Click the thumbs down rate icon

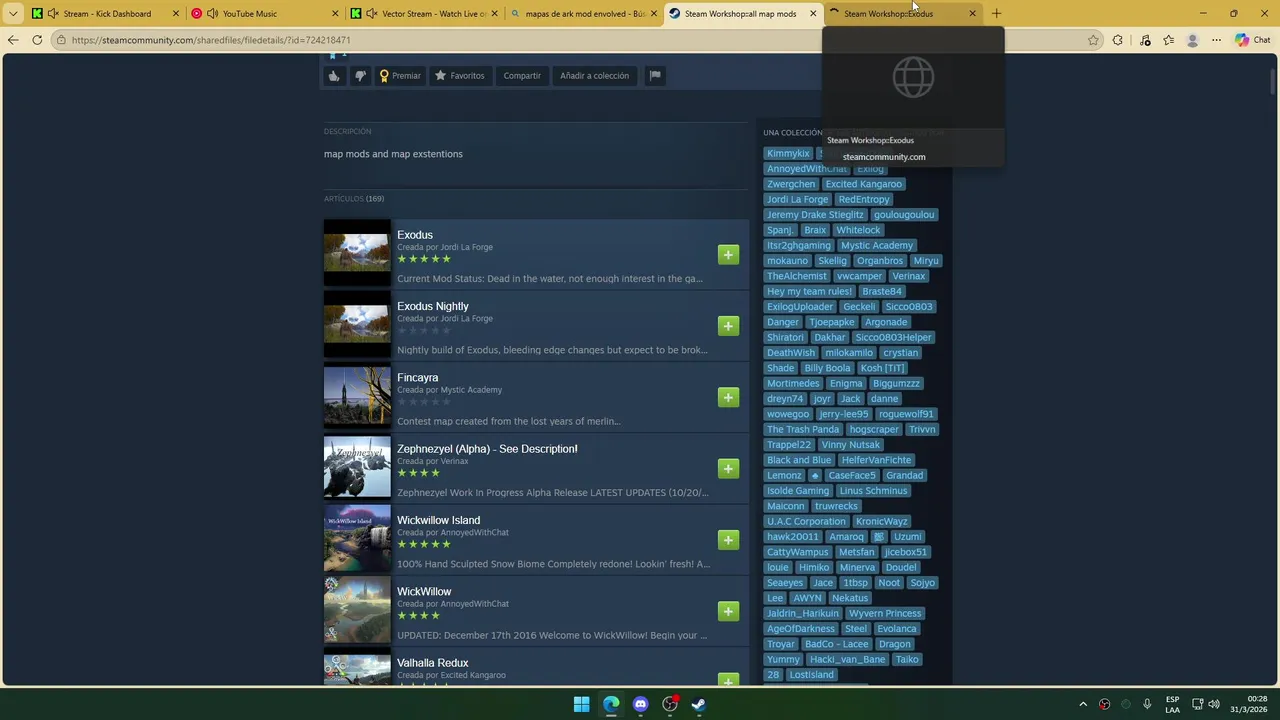[360, 76]
